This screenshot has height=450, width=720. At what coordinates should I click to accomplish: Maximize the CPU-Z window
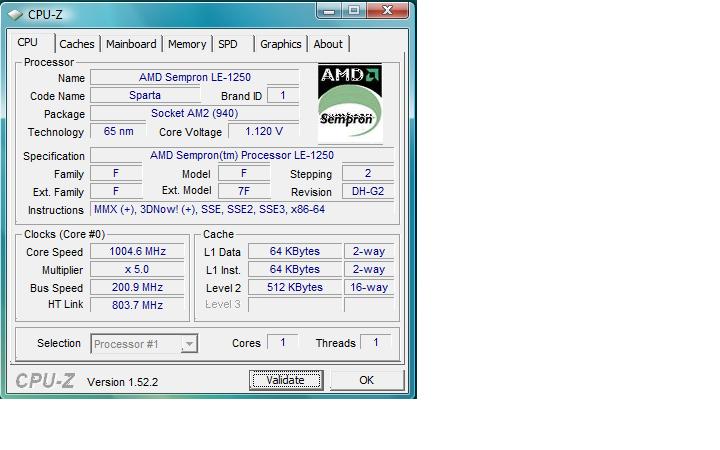(x=354, y=10)
